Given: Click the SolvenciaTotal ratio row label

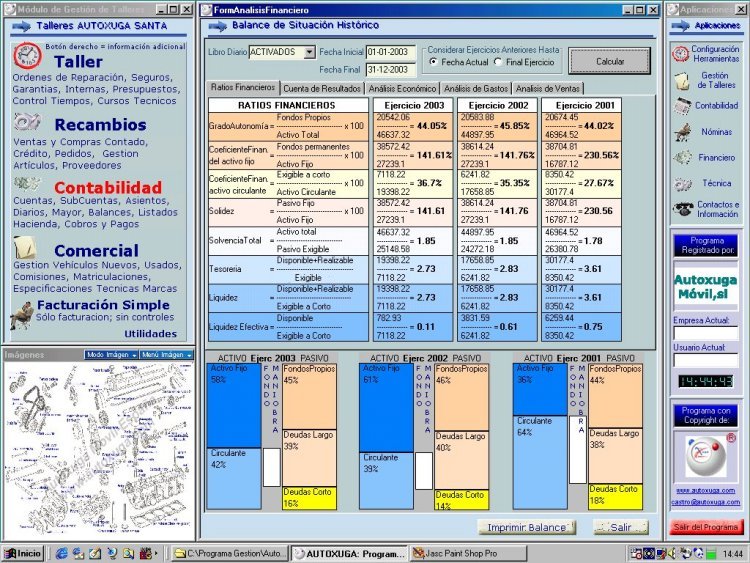Looking at the screenshot, I should pyautogui.click(x=235, y=241).
